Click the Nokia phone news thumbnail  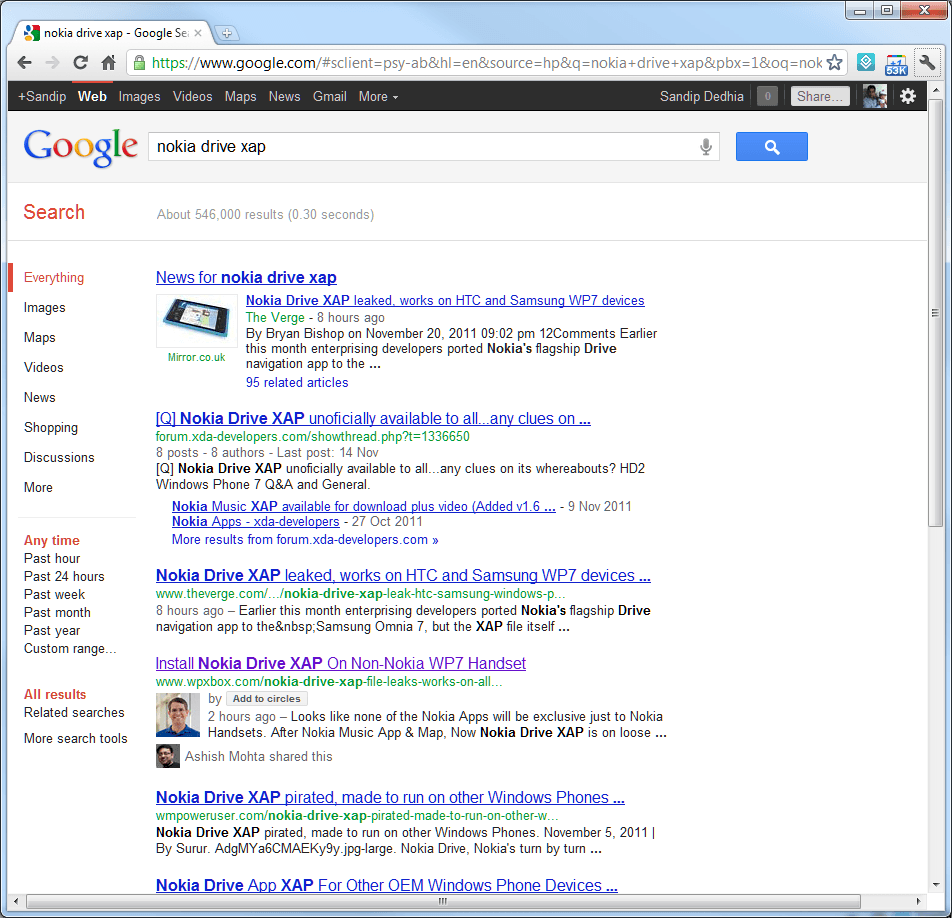[197, 321]
